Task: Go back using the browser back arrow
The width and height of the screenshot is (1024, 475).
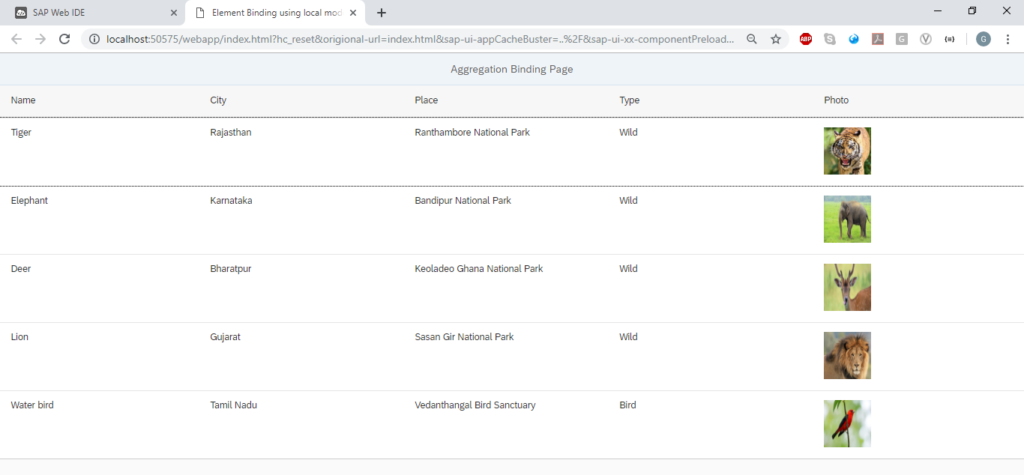Action: coord(16,39)
